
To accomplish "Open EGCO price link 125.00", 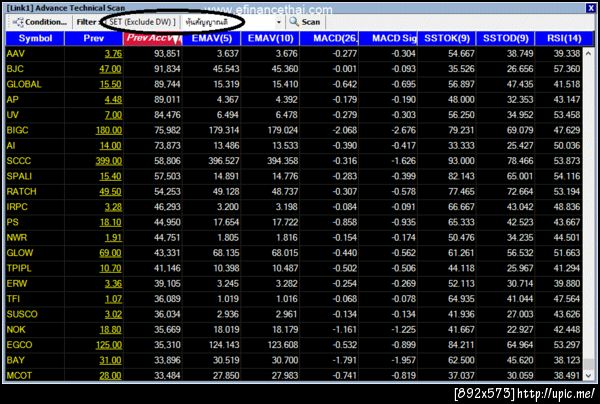I will point(109,345).
